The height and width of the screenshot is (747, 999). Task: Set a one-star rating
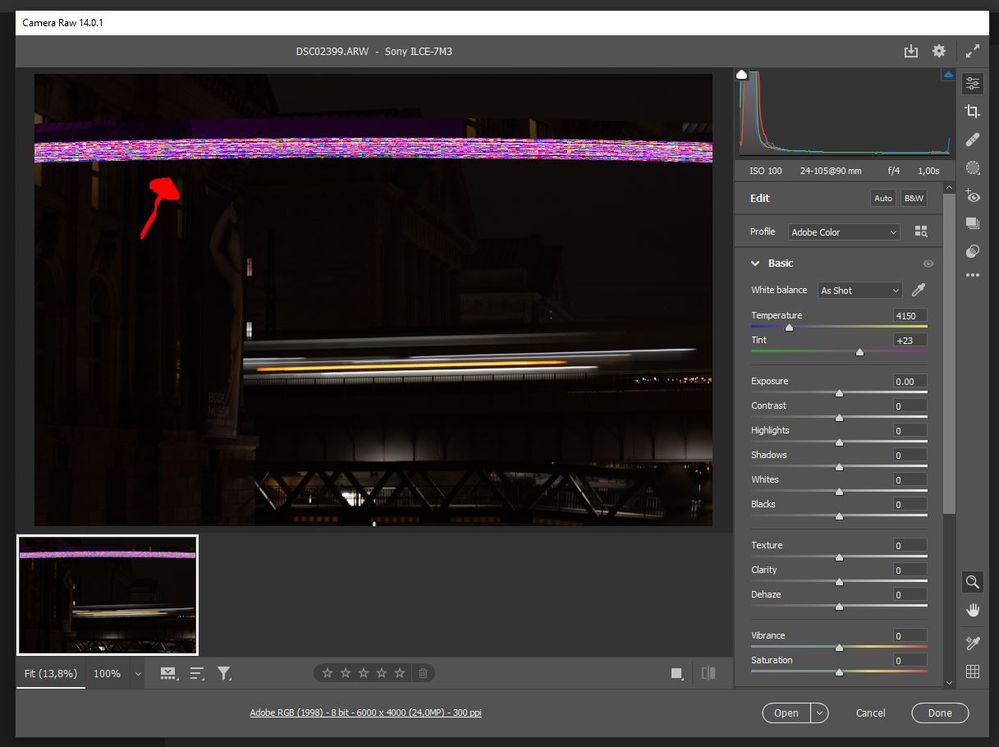(327, 673)
